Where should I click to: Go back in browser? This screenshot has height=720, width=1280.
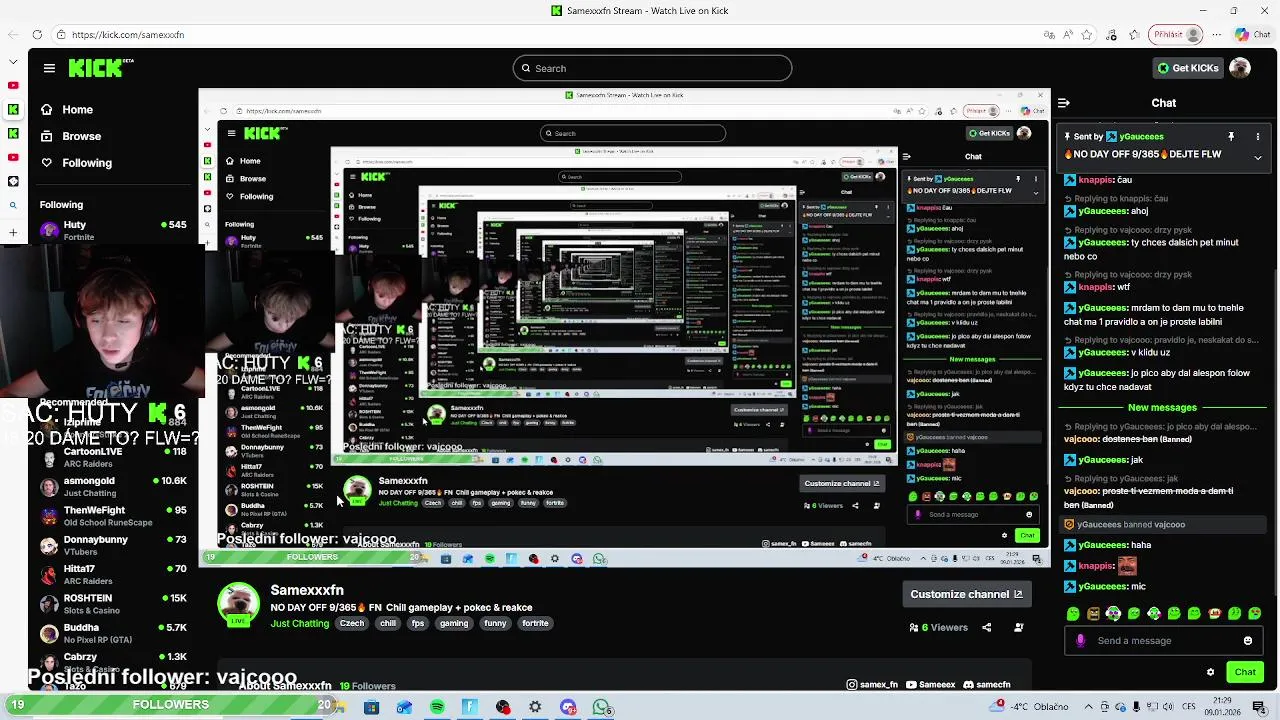12,35
